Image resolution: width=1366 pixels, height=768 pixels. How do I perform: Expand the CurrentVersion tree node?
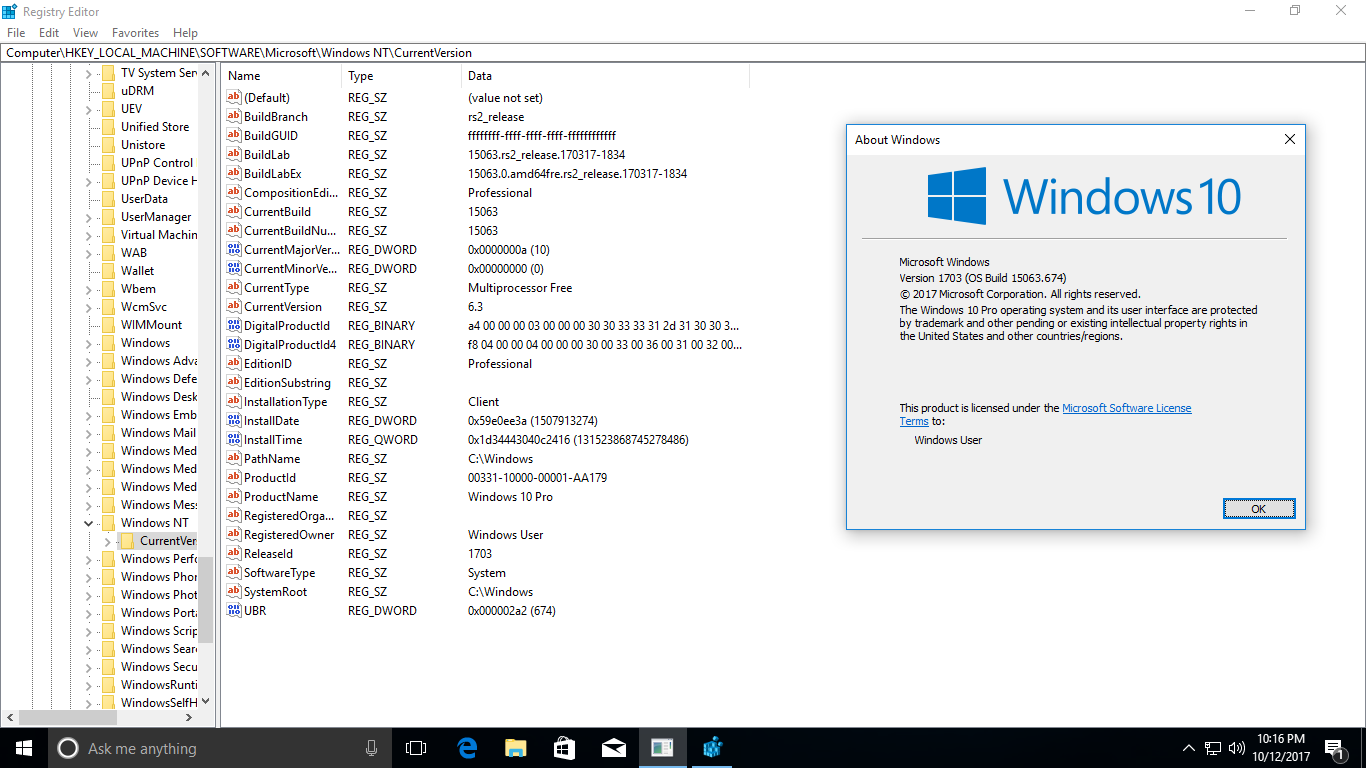pyautogui.click(x=107, y=541)
